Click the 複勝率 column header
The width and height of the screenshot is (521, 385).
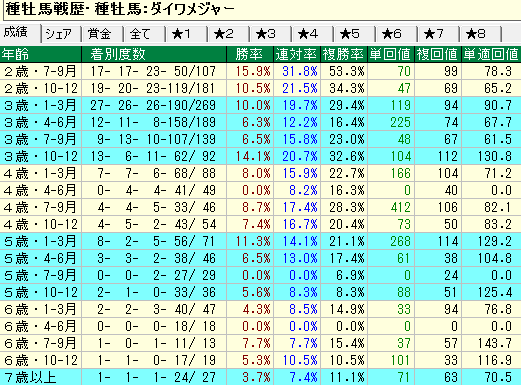pos(344,54)
